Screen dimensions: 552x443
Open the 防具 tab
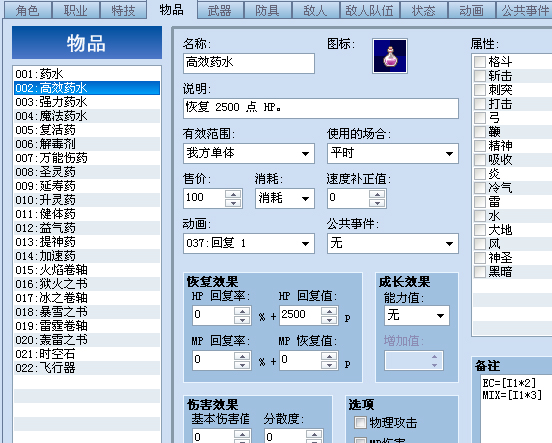click(x=268, y=11)
